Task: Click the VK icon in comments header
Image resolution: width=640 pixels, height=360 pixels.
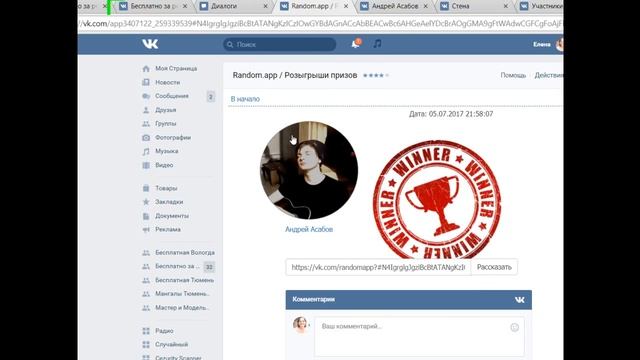Action: point(520,300)
